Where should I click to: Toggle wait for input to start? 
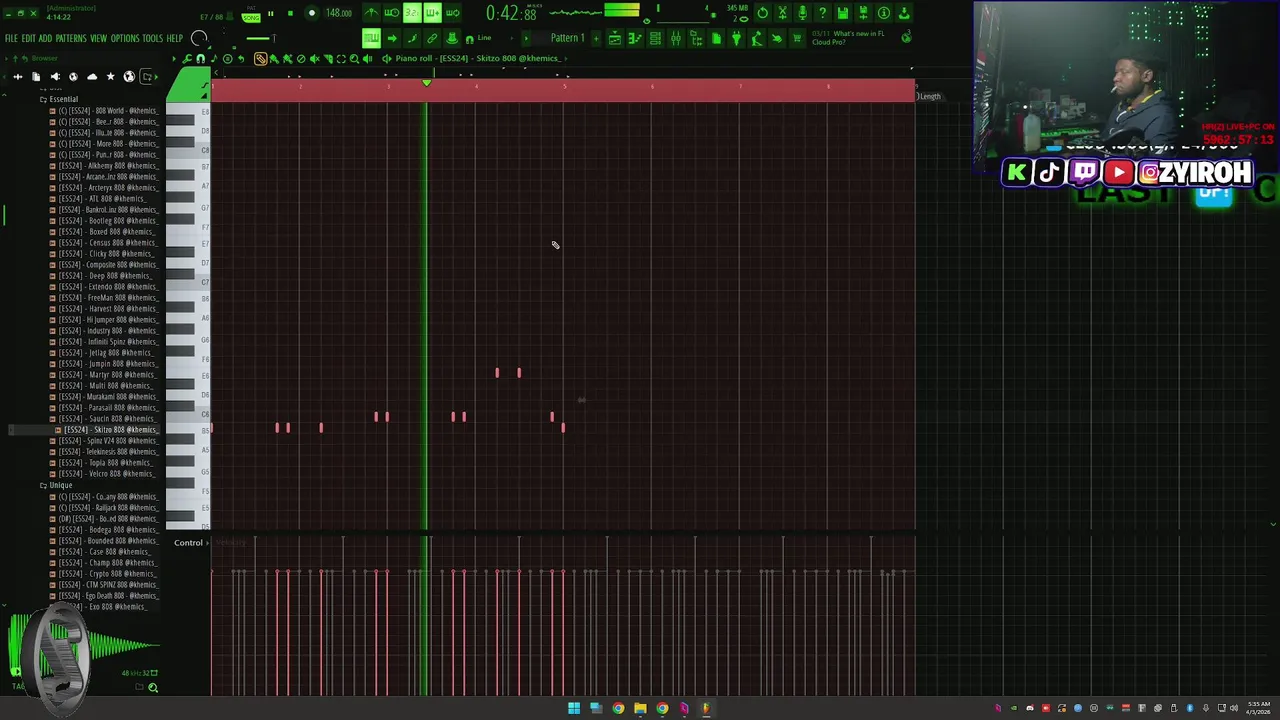pos(391,13)
